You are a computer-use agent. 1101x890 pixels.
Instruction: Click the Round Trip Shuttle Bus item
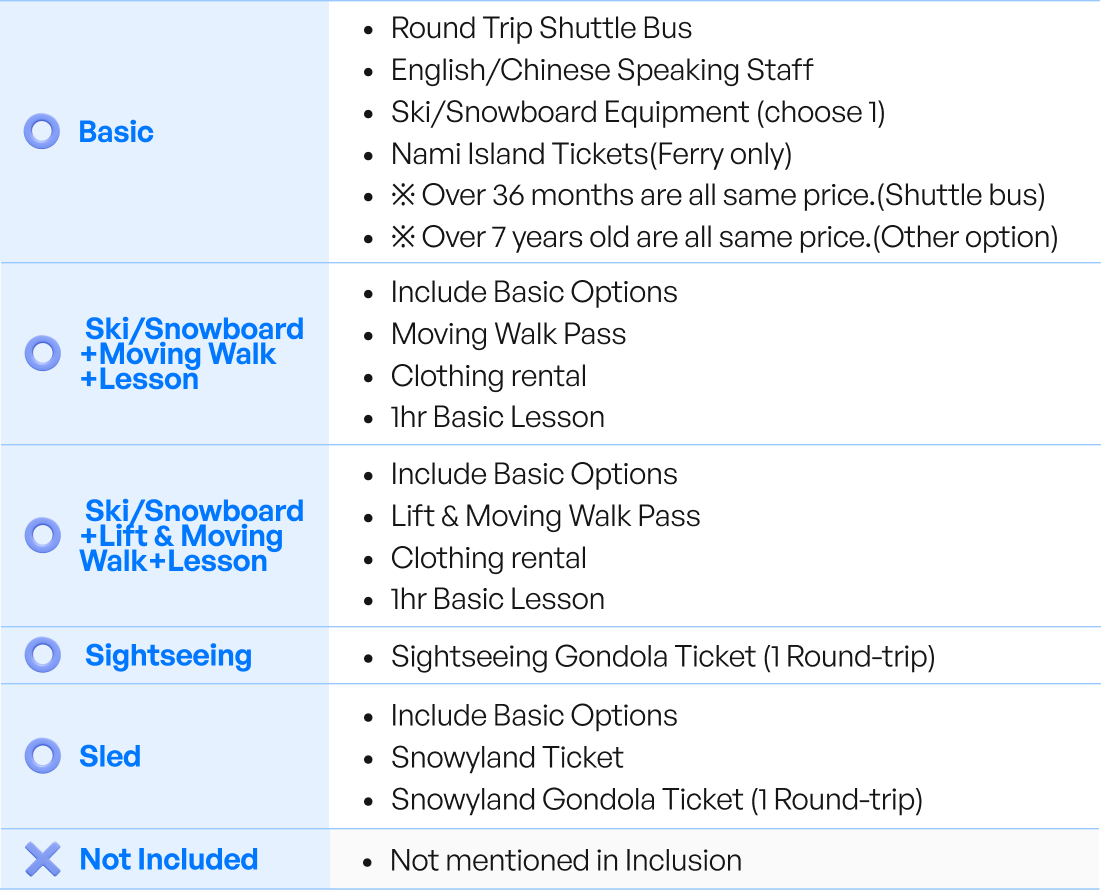[541, 28]
